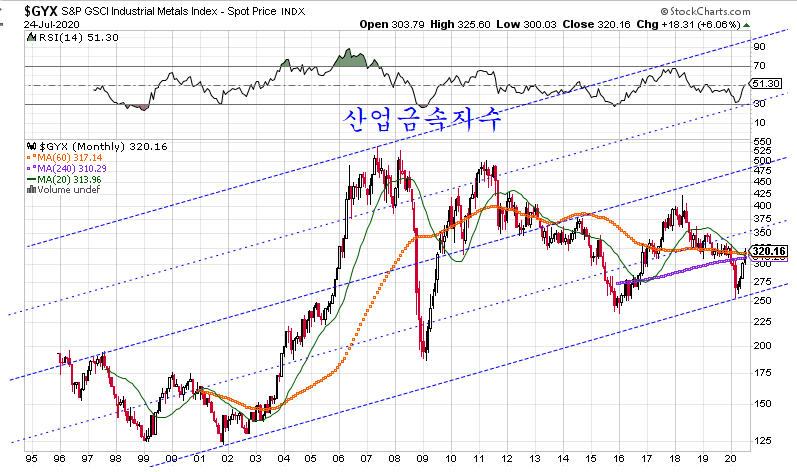Click the 320.16 price tag on right axis
797x472 pixels.
point(769,251)
